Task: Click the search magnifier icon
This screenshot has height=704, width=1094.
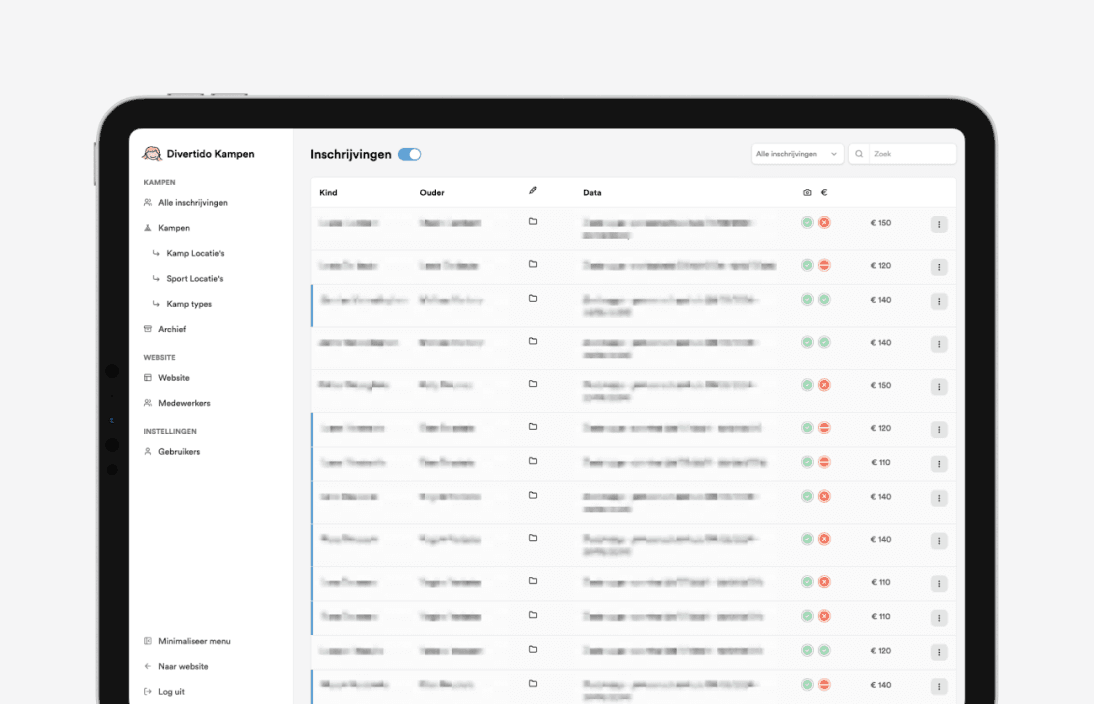Action: pos(858,153)
